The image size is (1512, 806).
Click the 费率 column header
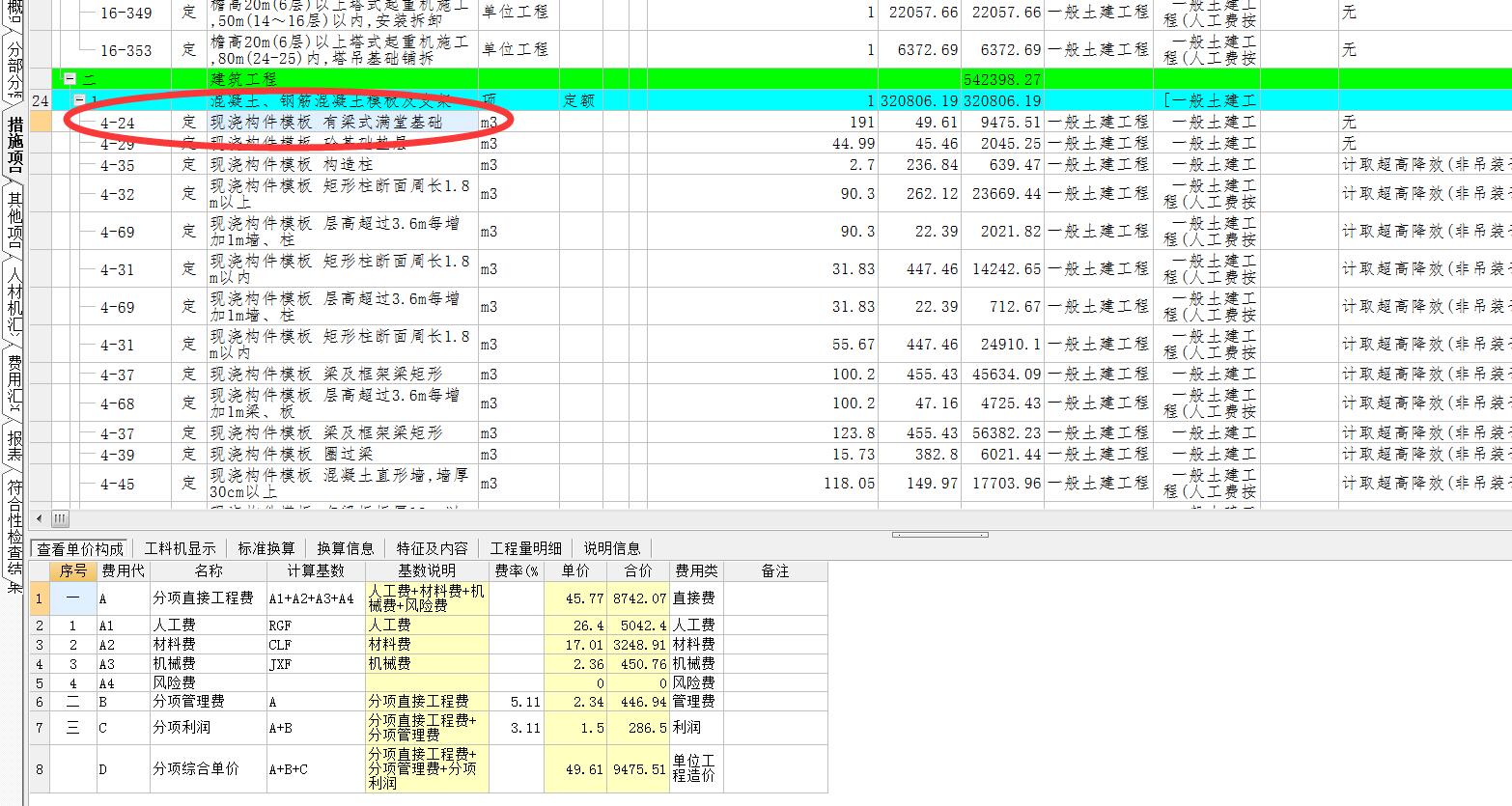point(517,571)
